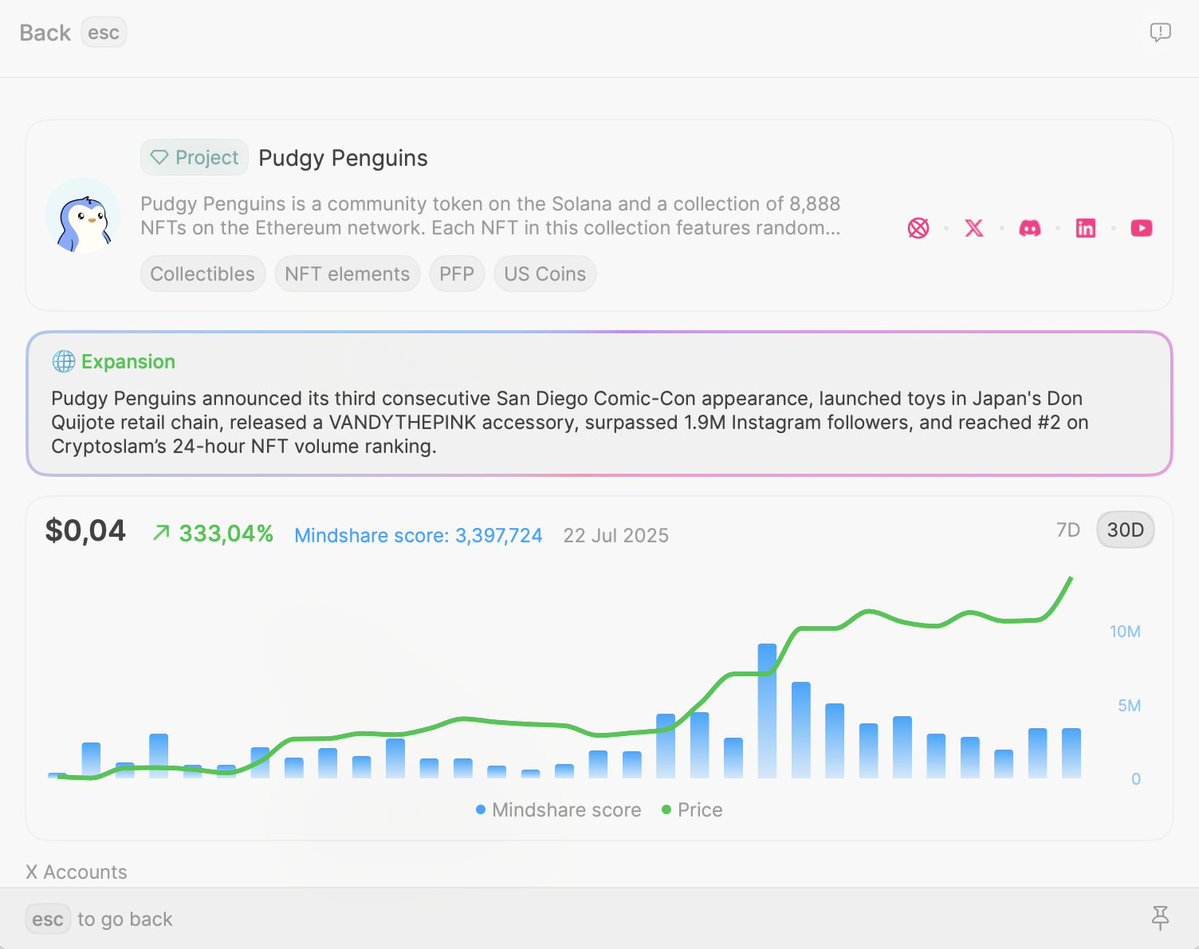Expand the truncated project description text
The height and width of the screenshot is (949, 1199).
490,216
